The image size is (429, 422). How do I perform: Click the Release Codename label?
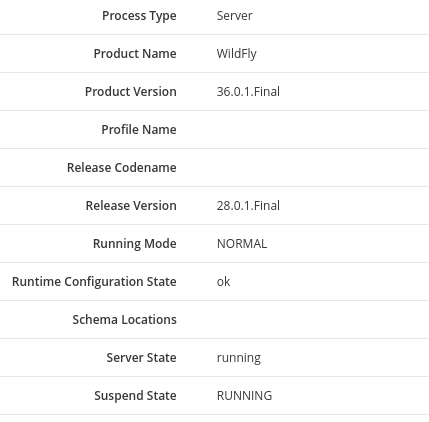[x=122, y=168]
